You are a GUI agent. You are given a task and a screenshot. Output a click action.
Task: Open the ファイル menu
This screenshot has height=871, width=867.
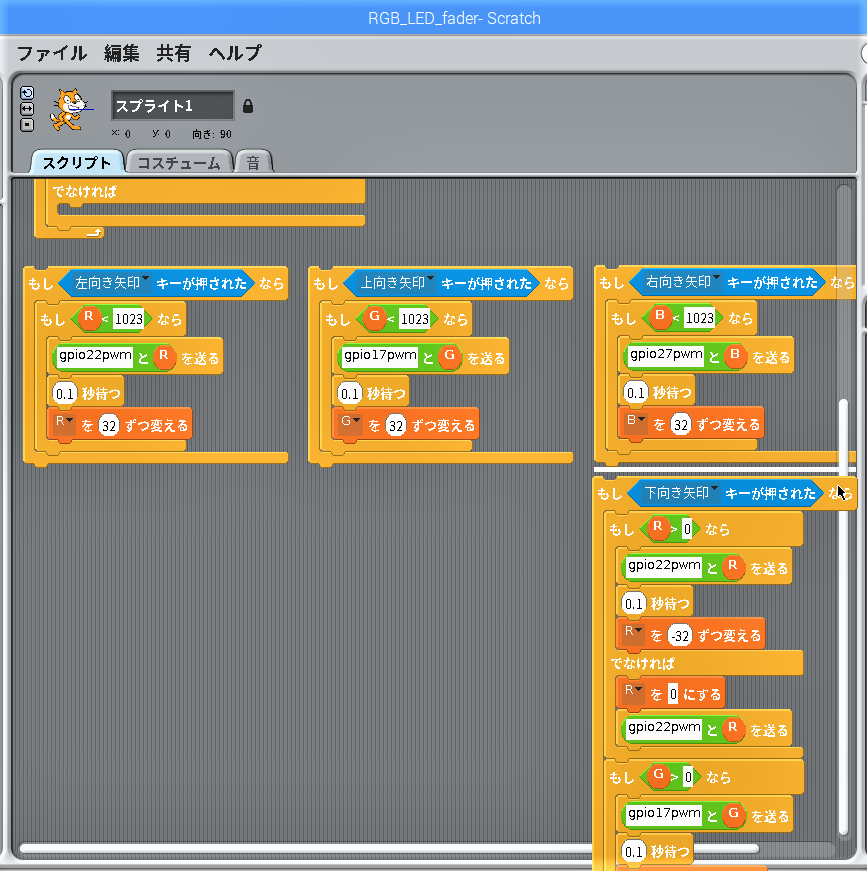pyautogui.click(x=52, y=53)
